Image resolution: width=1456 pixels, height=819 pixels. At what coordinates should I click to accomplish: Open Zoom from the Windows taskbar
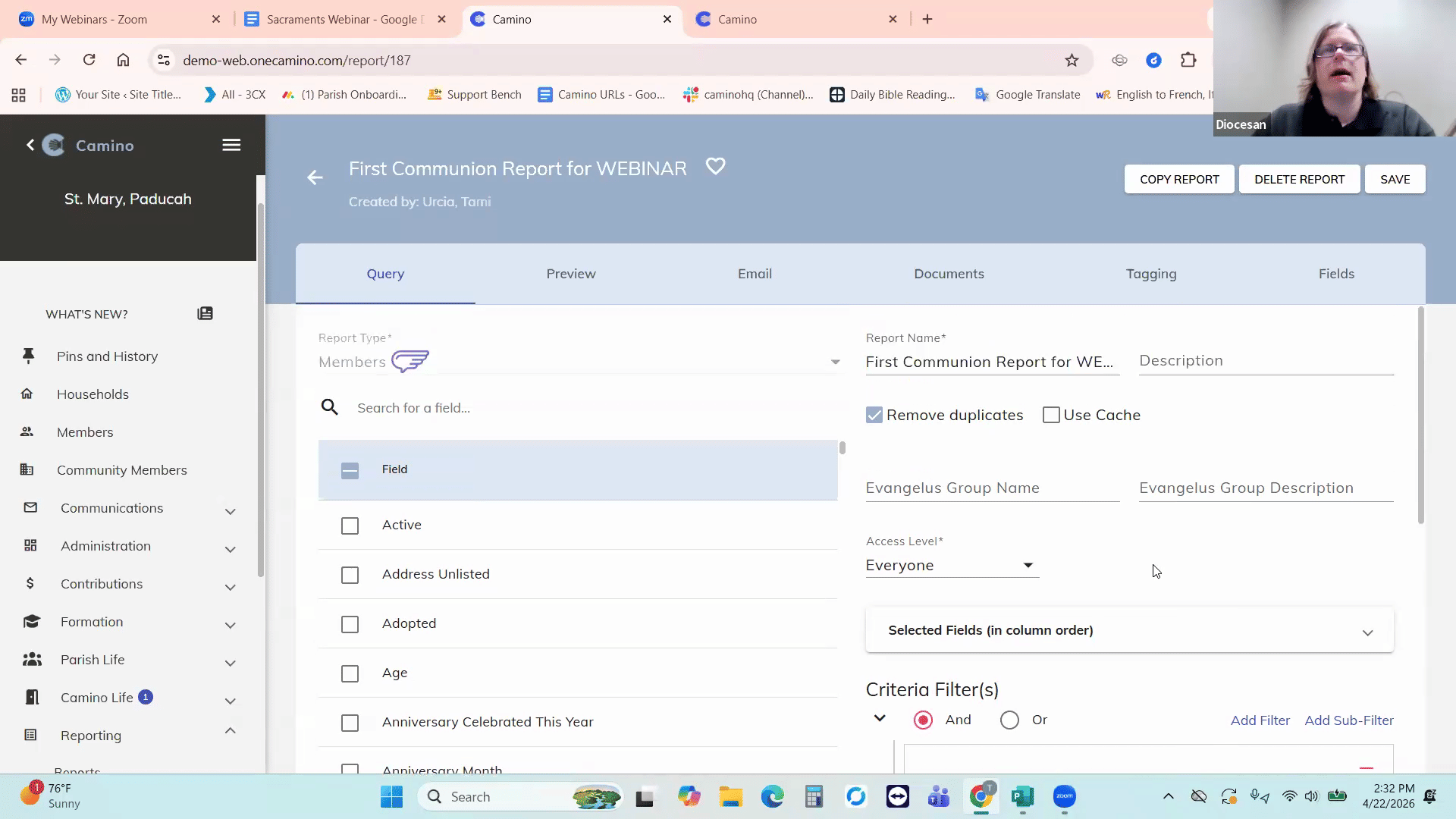(1065, 796)
